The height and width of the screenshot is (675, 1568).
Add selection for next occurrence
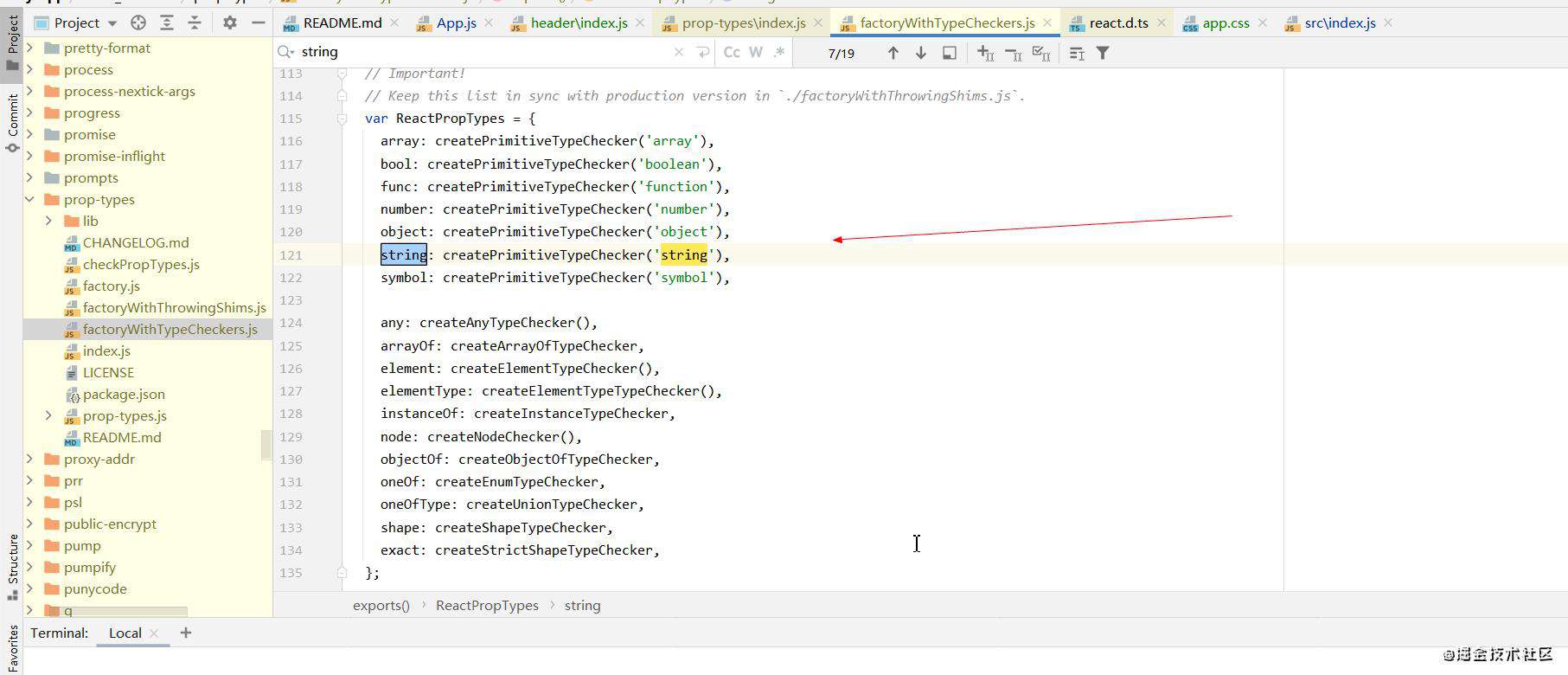pyautogui.click(x=985, y=54)
